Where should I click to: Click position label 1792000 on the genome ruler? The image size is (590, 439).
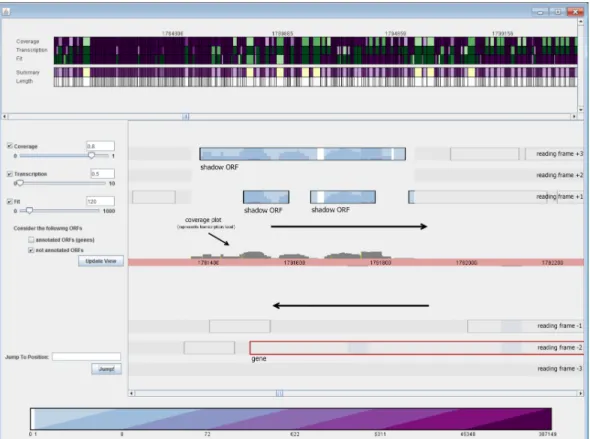[x=467, y=263]
